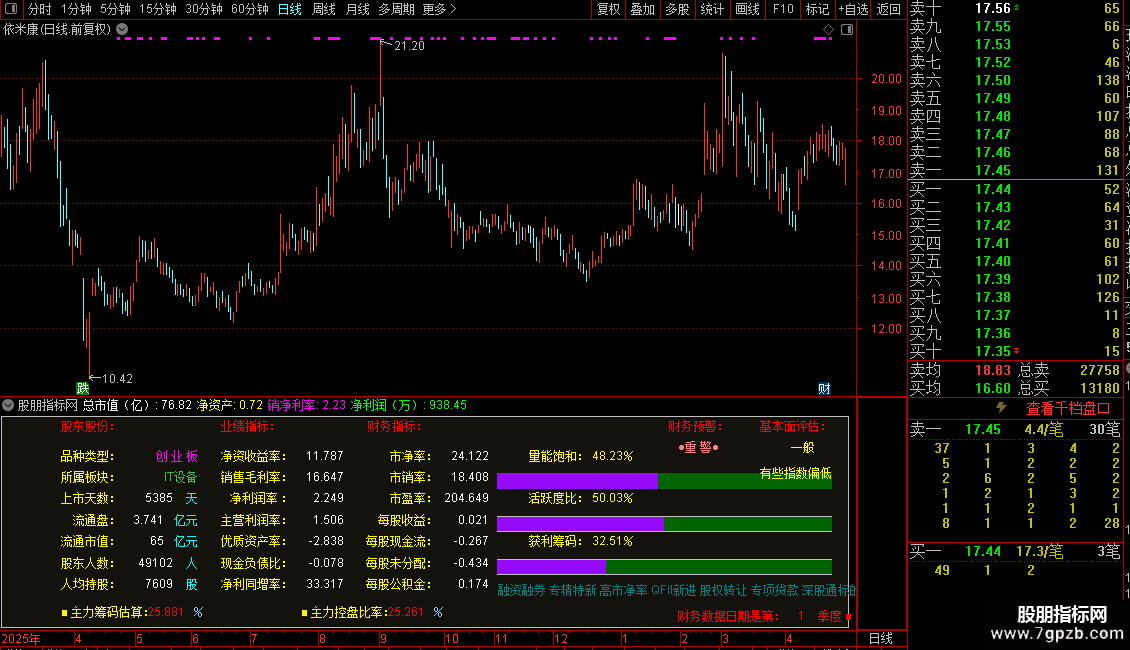Expand 更多 period options
The width and height of the screenshot is (1130, 650).
[x=439, y=9]
